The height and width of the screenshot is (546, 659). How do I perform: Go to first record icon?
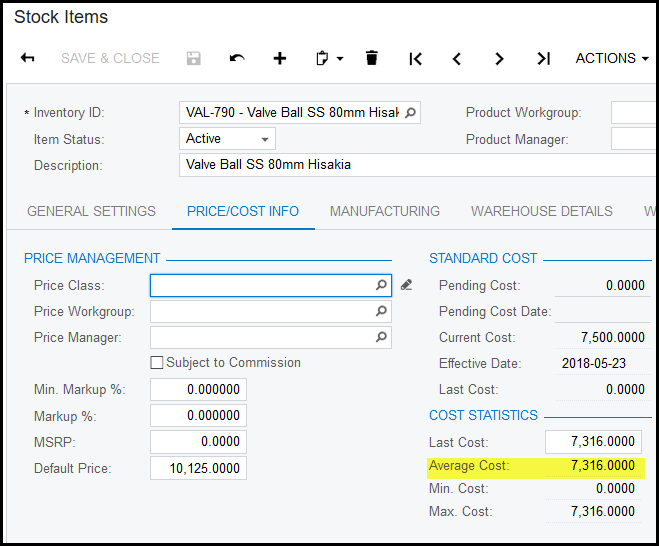coord(415,58)
